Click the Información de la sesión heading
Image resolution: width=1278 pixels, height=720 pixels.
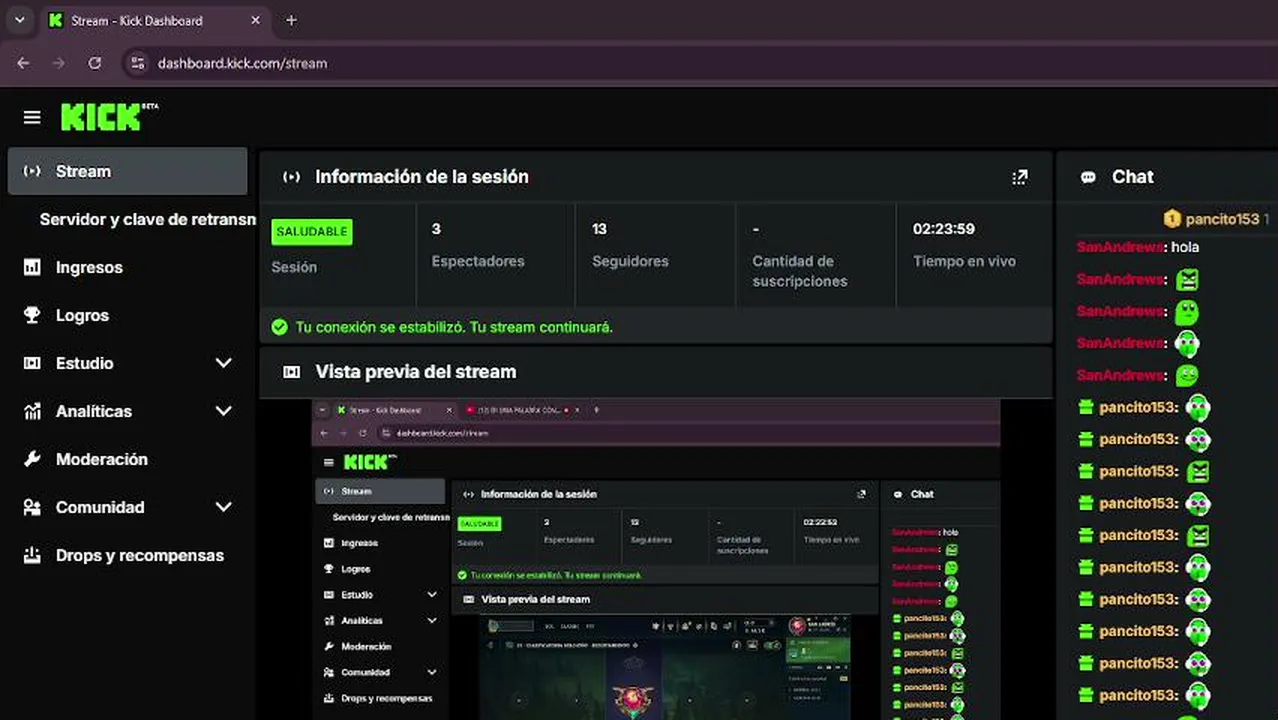[422, 177]
